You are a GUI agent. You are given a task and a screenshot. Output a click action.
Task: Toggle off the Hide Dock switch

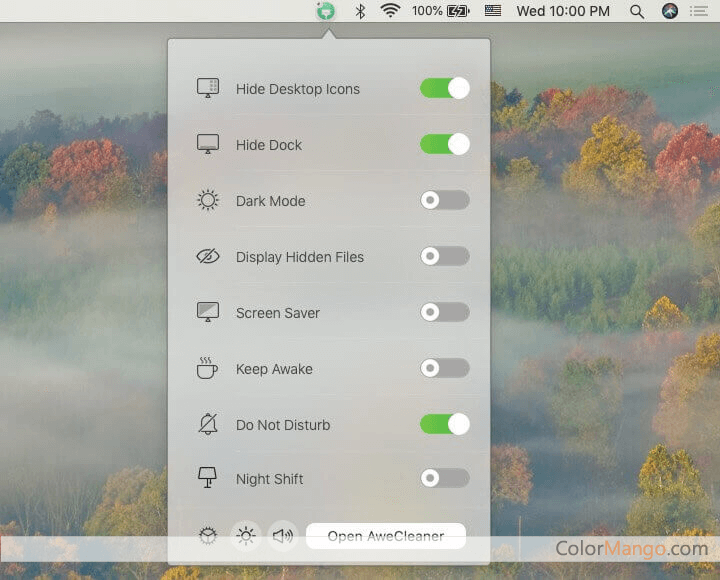(444, 144)
